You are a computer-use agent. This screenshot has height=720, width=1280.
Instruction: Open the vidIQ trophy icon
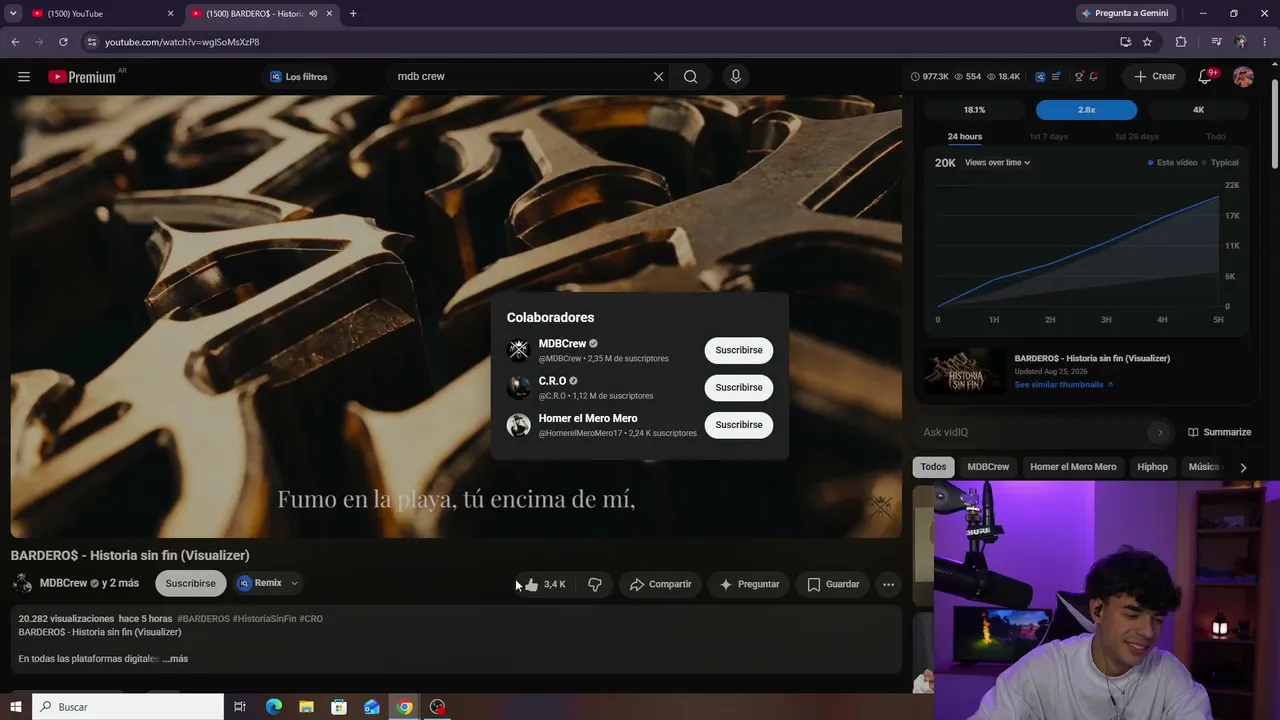pos(1078,77)
